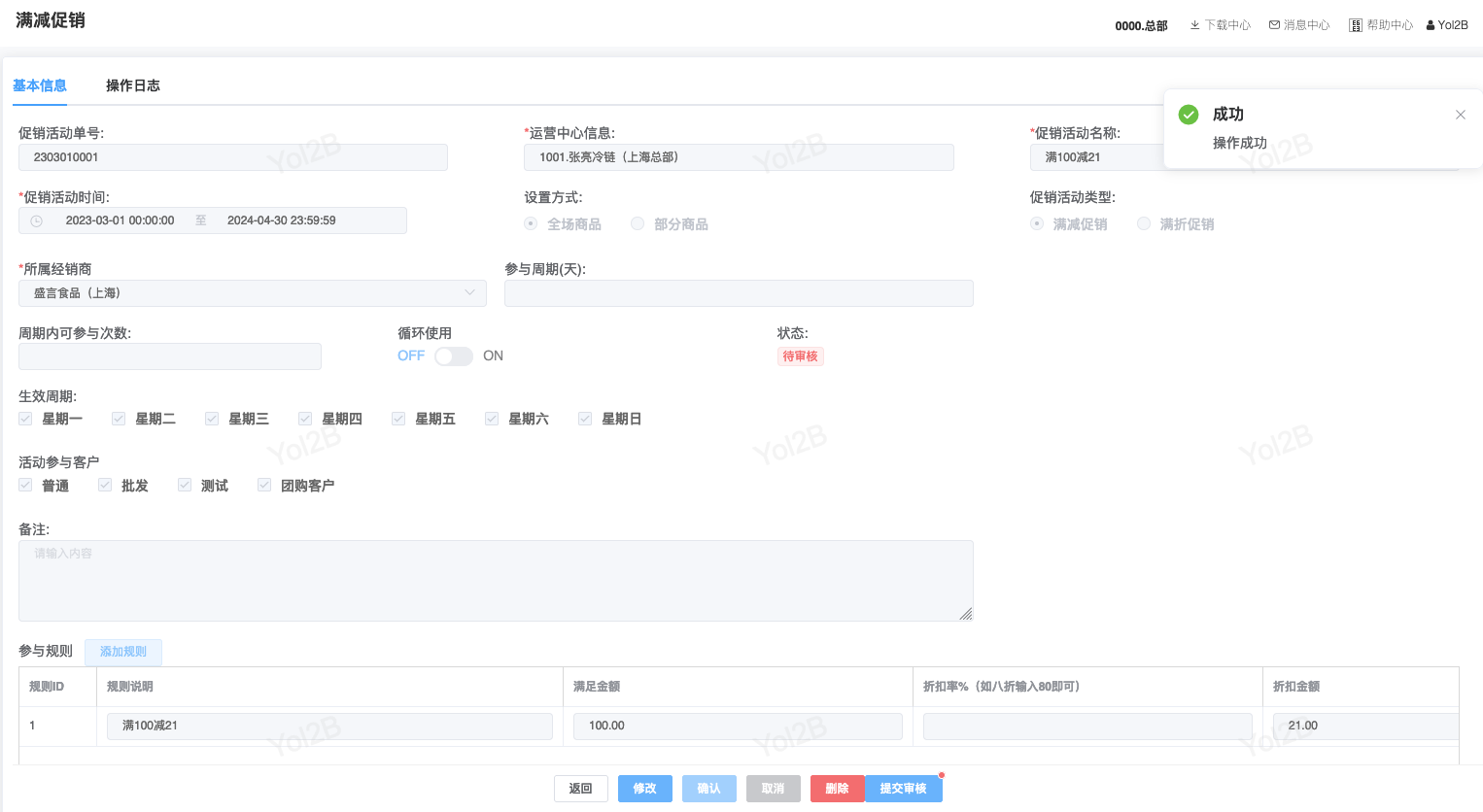Toggle the 团购客户 checkbox
This screenshot has width=1483, height=812.
click(264, 485)
